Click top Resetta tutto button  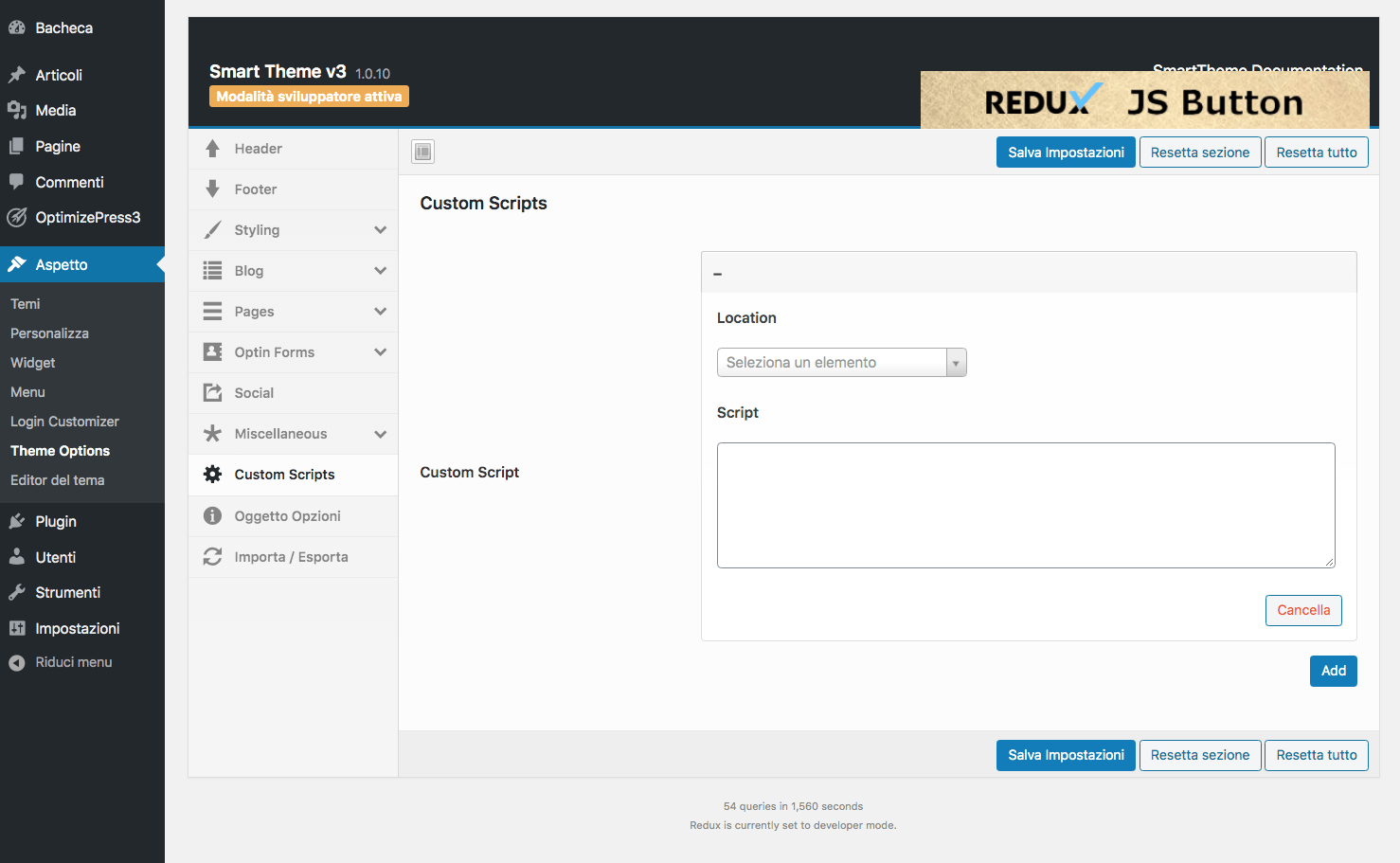[1317, 153]
